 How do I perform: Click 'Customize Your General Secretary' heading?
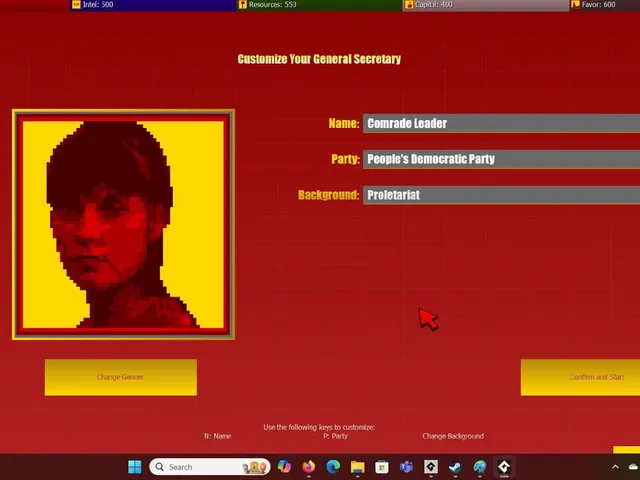point(319,59)
